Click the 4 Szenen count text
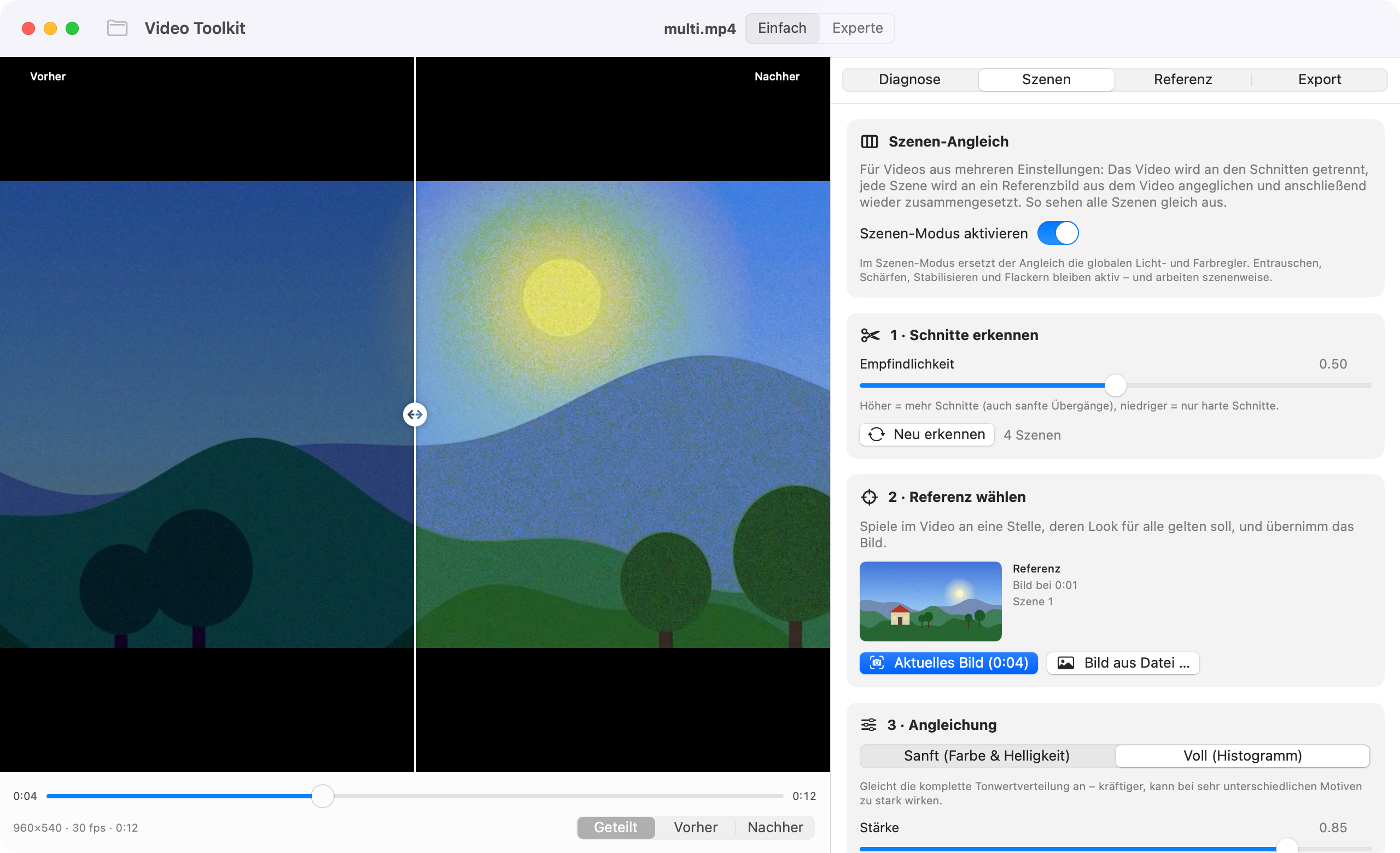1400x853 pixels. (1032, 435)
